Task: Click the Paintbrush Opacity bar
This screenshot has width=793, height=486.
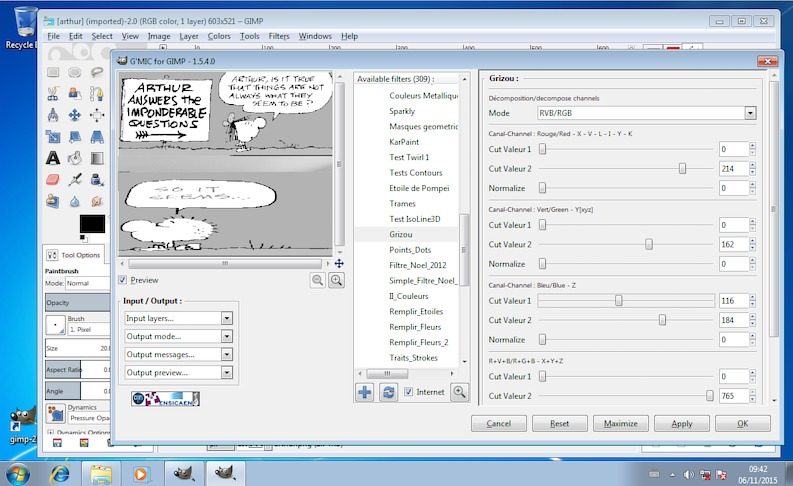Action: [77, 302]
